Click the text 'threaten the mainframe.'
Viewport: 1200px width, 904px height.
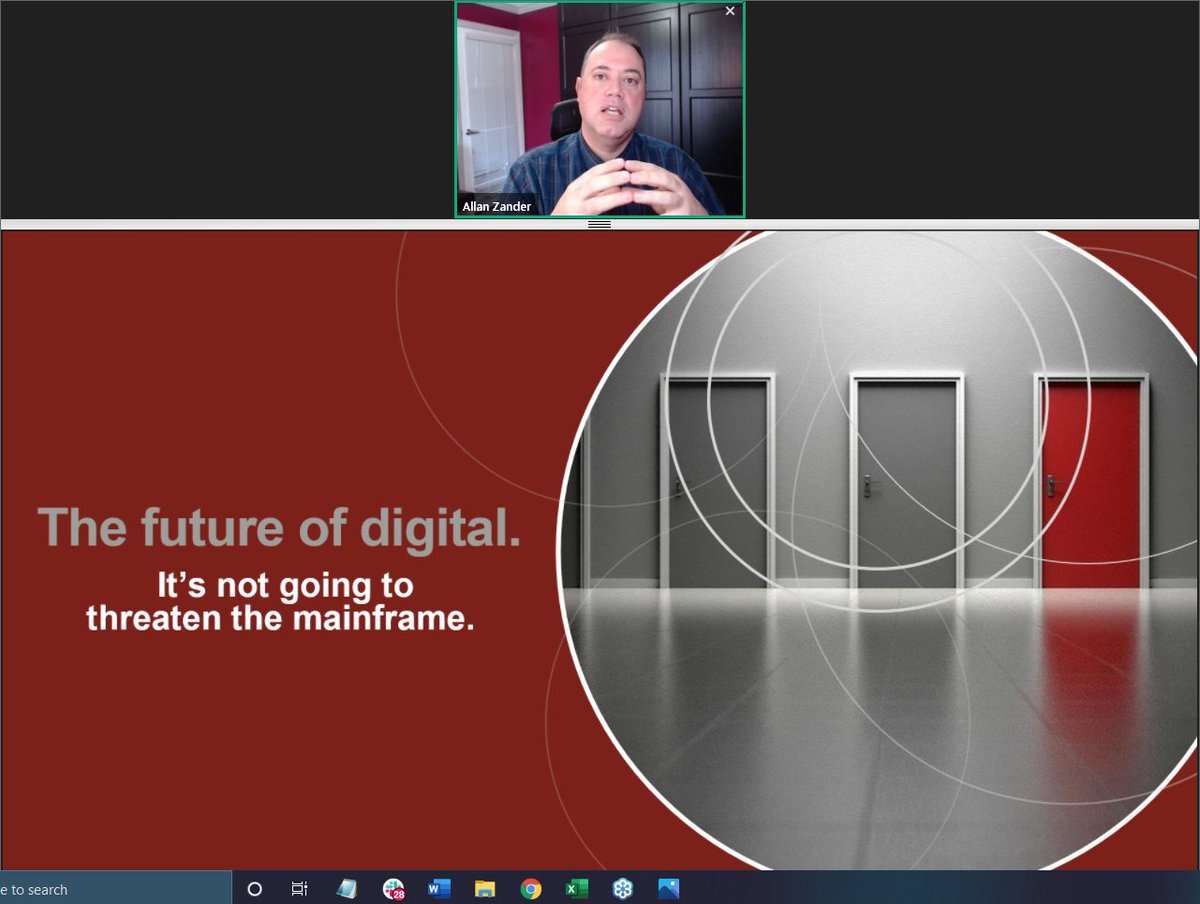tap(280, 618)
